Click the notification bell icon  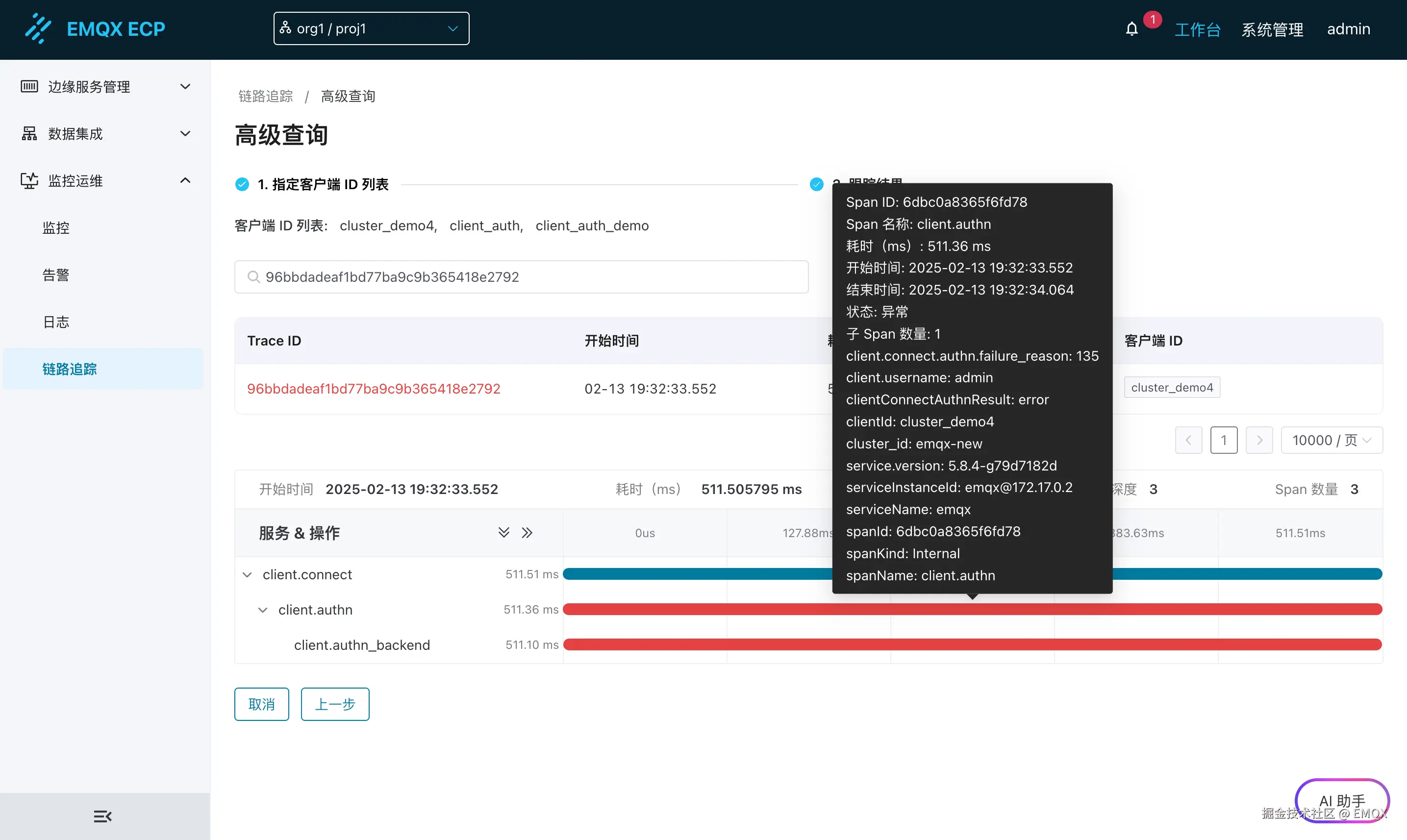coord(1131,29)
